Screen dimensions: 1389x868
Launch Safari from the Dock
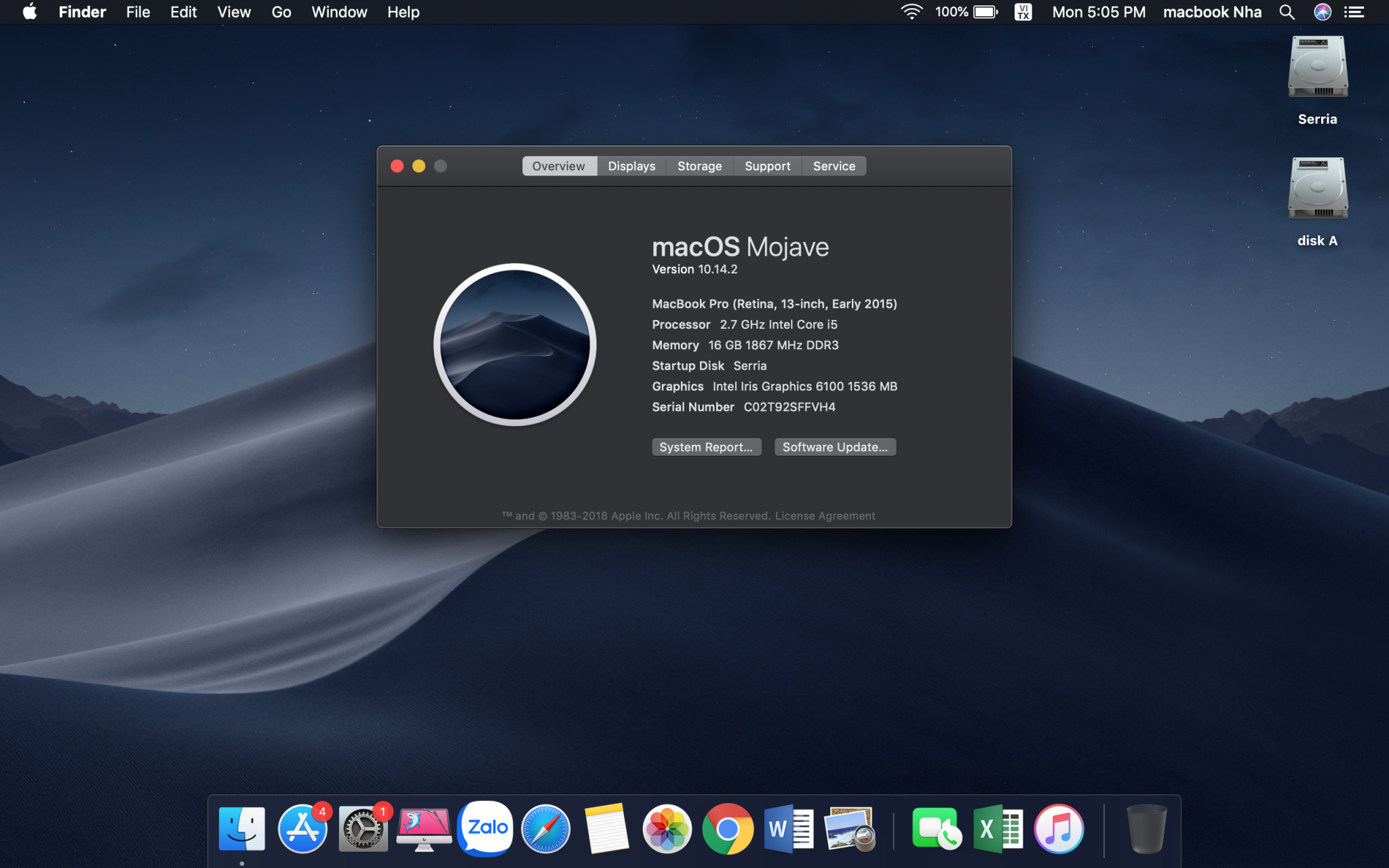pyautogui.click(x=546, y=829)
